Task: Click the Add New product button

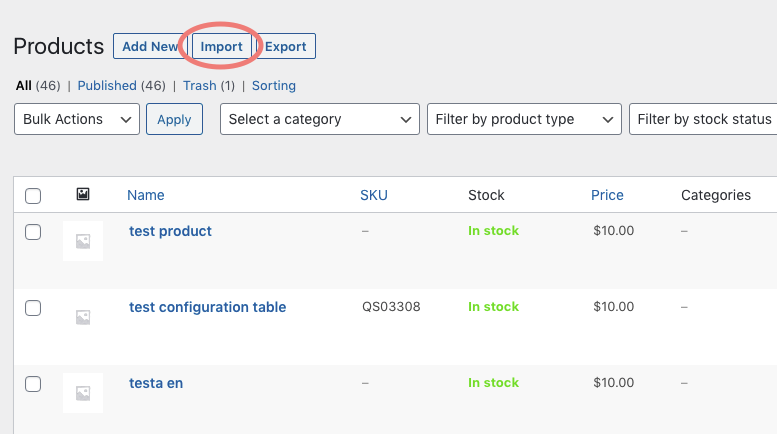Action: pos(150,46)
